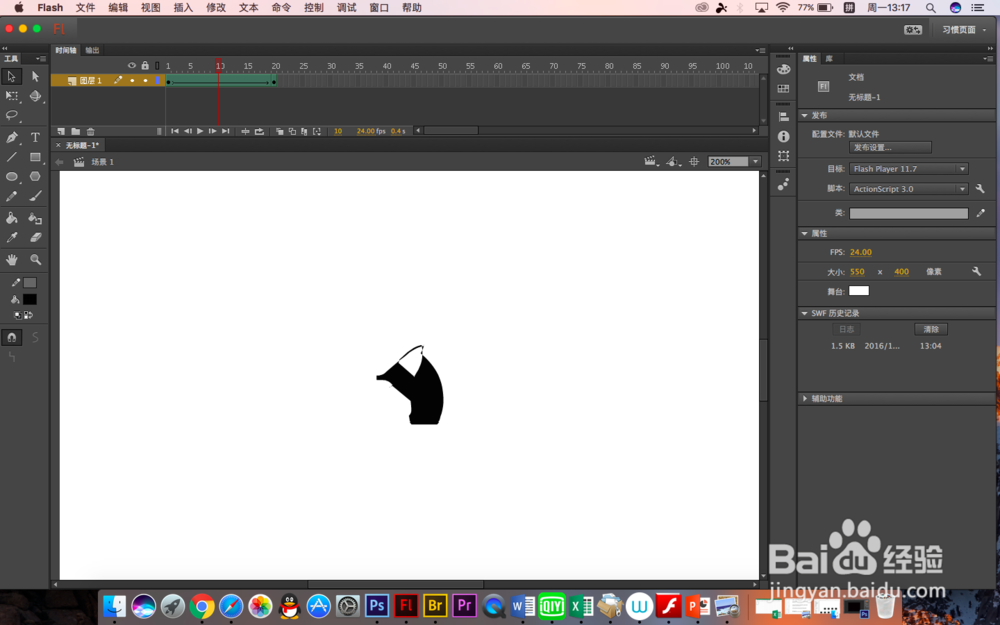
Task: Toggle Onion Skin button in timeline
Action: tap(279, 131)
